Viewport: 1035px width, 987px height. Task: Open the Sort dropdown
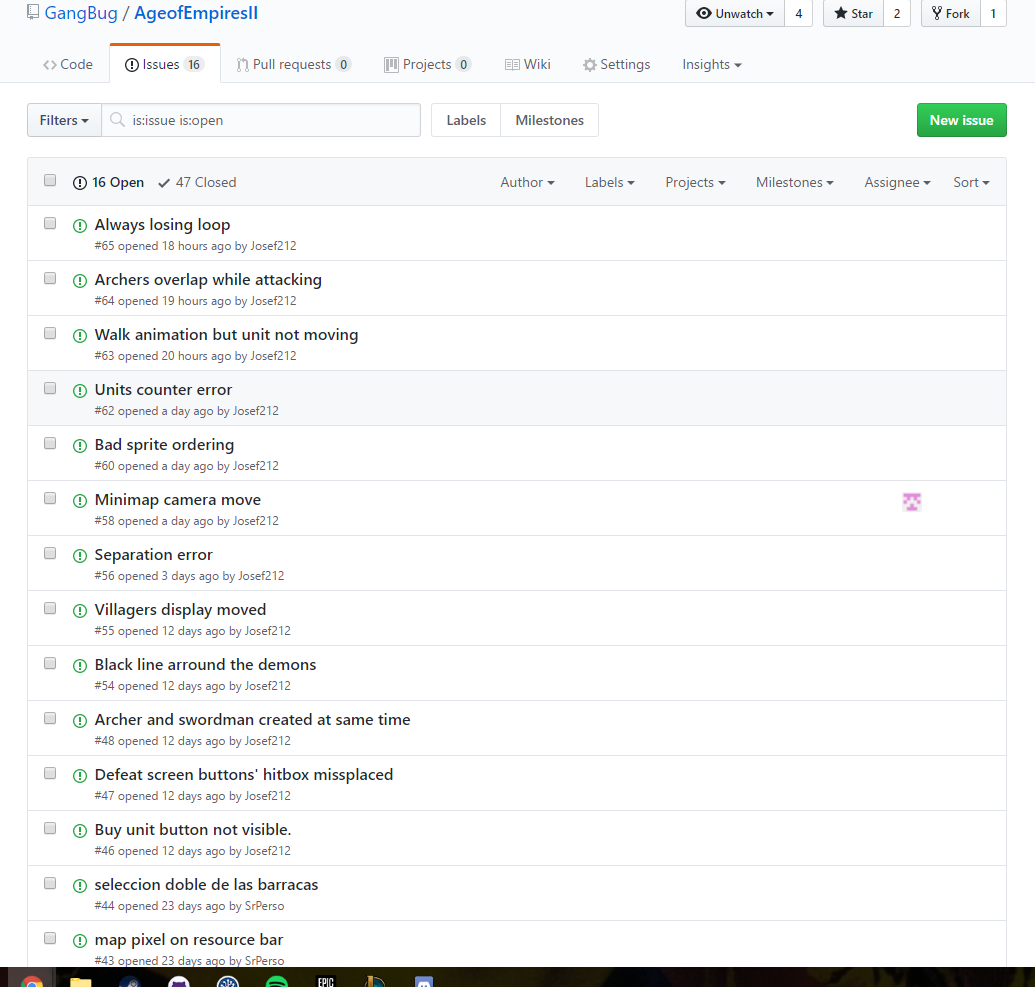971,182
